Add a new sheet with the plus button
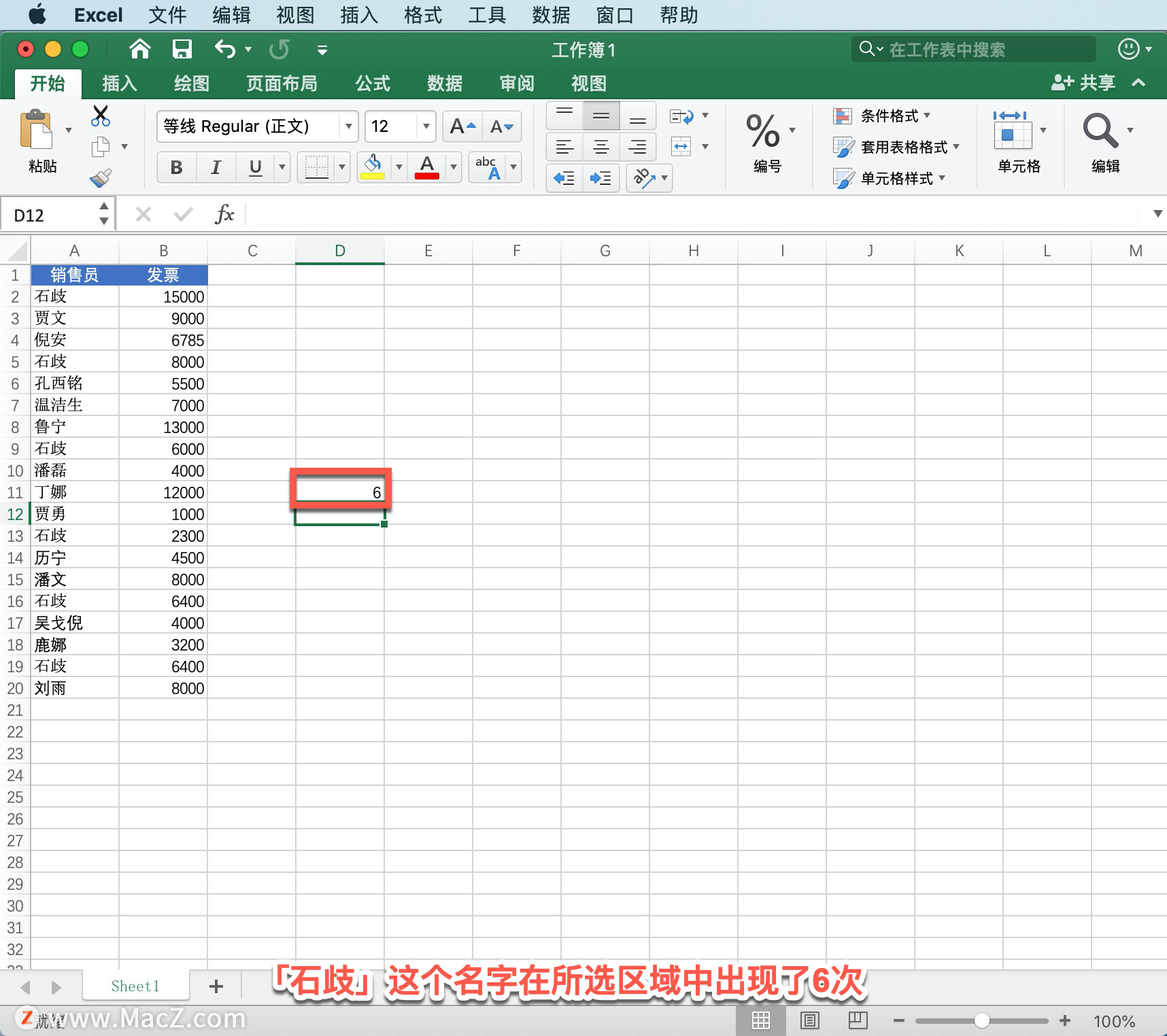The image size is (1167, 1036). pyautogui.click(x=216, y=986)
